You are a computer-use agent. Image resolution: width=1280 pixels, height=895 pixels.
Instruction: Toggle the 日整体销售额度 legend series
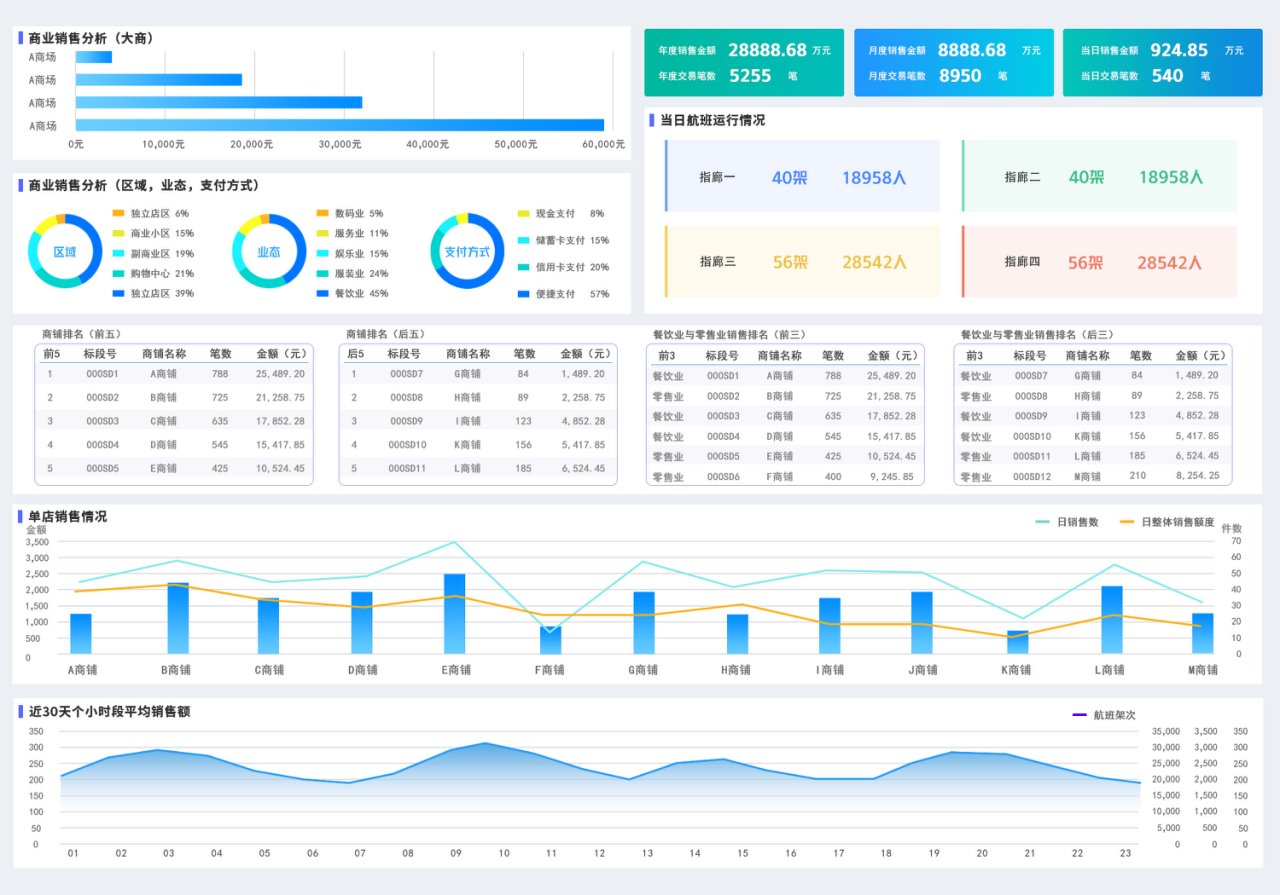click(1166, 522)
